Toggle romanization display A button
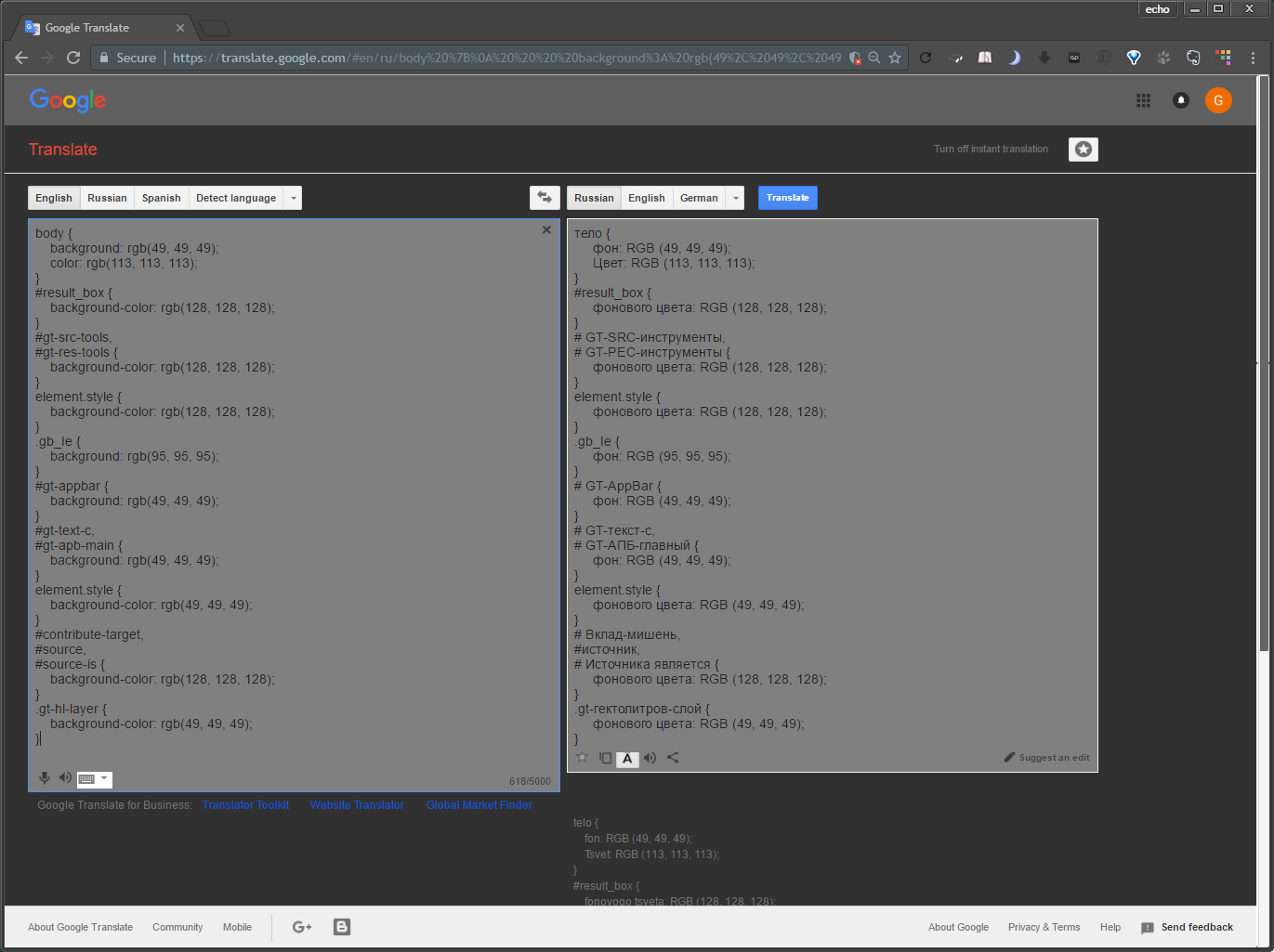This screenshot has height=952, width=1274. point(627,759)
